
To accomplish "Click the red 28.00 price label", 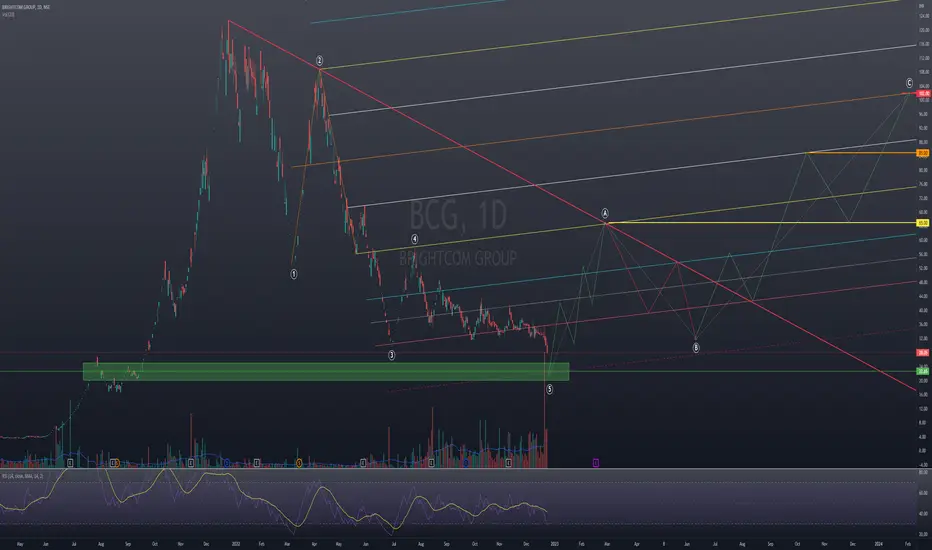I will [x=923, y=353].
